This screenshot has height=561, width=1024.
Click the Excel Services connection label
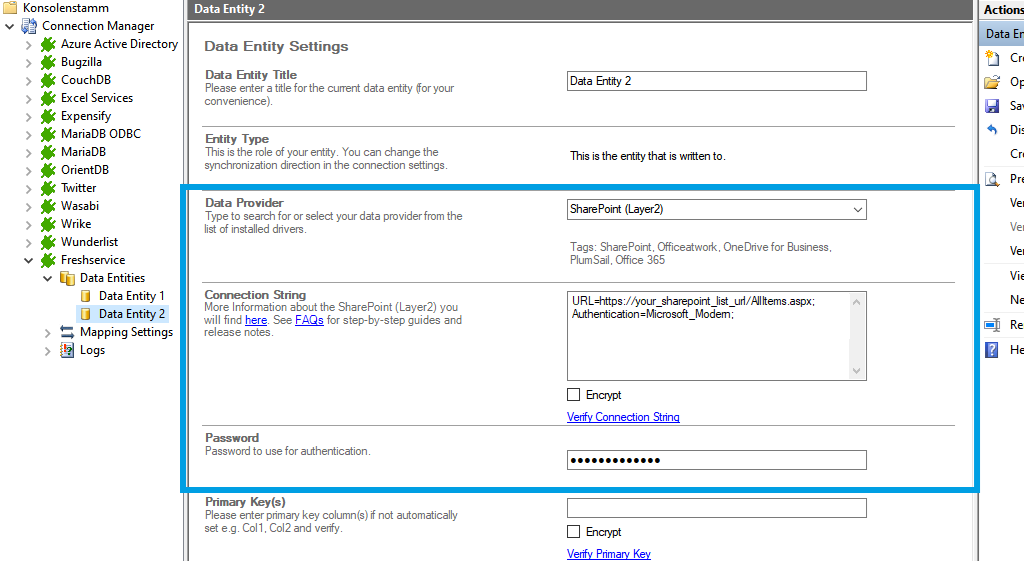click(x=97, y=98)
